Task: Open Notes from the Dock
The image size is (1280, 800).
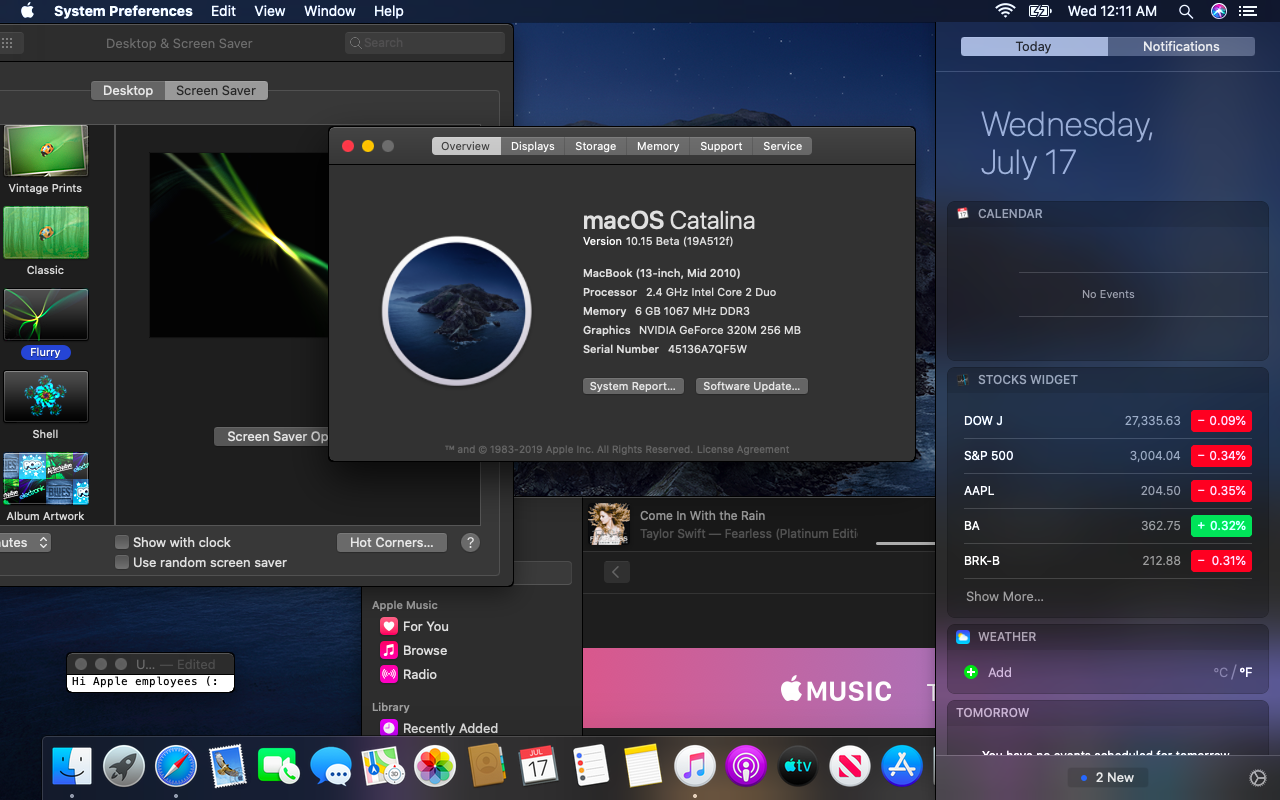Action: (643, 767)
